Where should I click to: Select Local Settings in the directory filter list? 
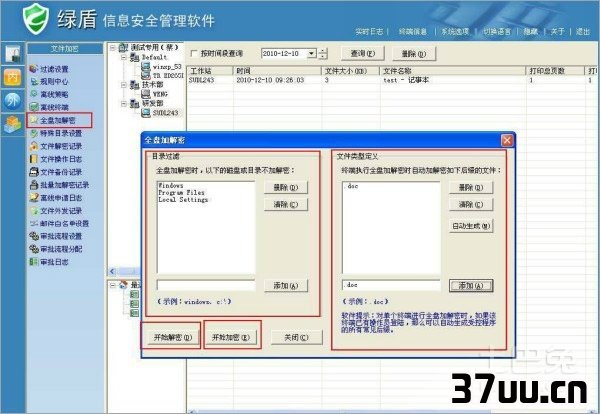pos(183,200)
